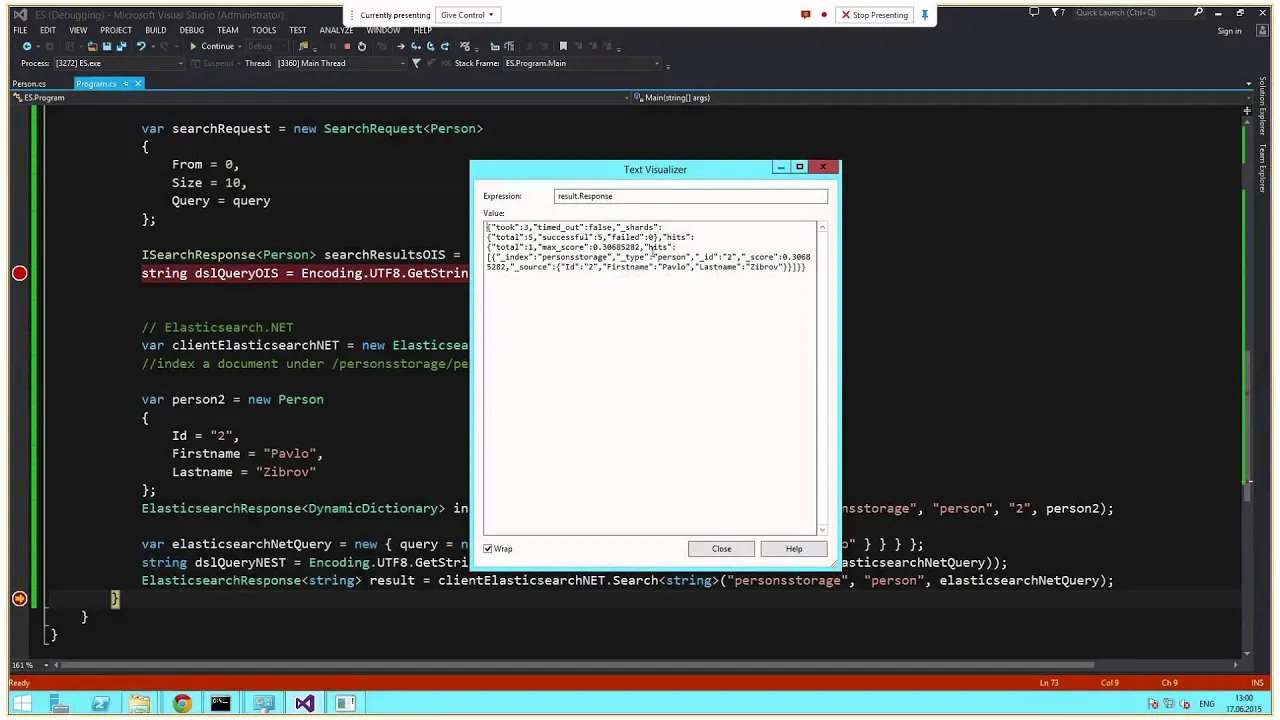The width and height of the screenshot is (1280, 720).
Task: Click the Sign in link
Action: pyautogui.click(x=1229, y=31)
